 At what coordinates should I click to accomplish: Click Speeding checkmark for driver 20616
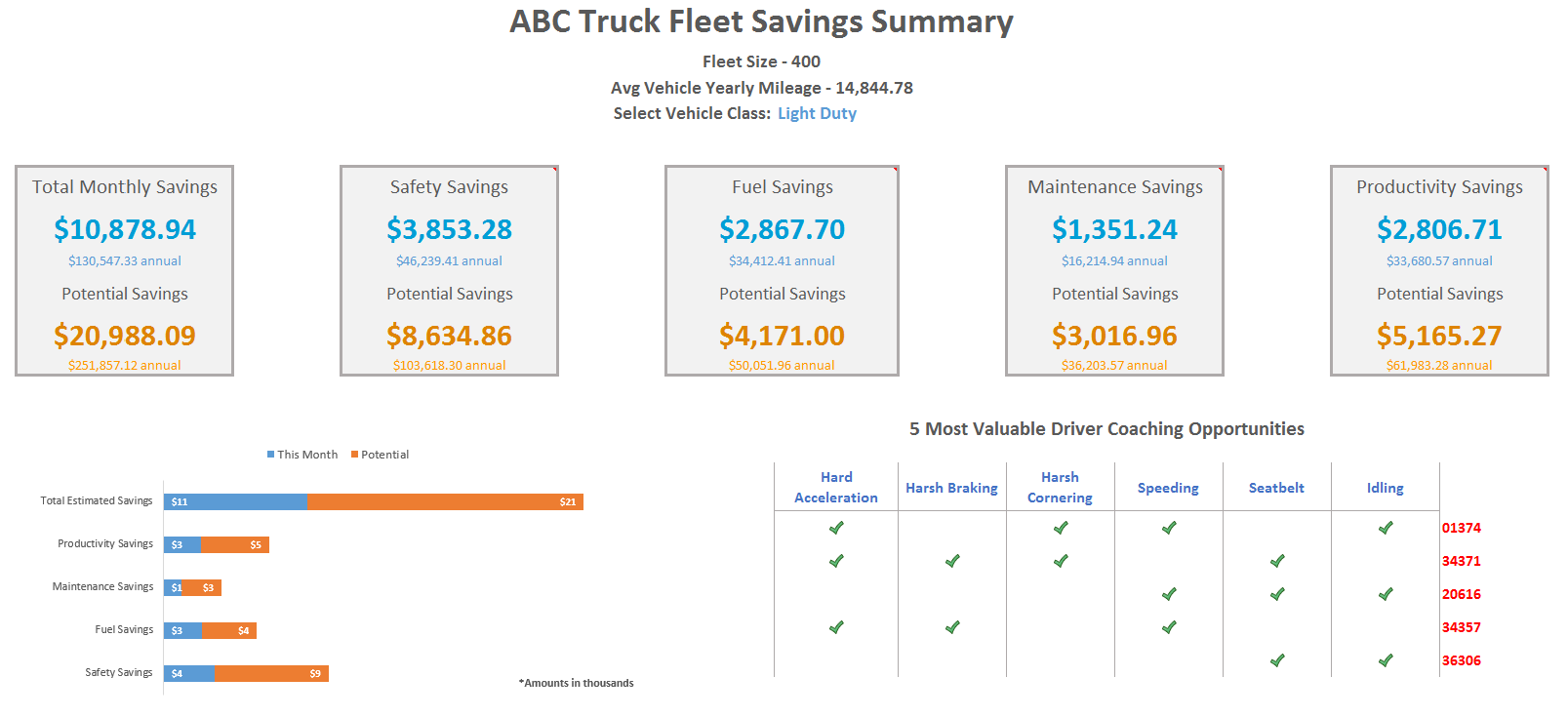click(x=1169, y=594)
